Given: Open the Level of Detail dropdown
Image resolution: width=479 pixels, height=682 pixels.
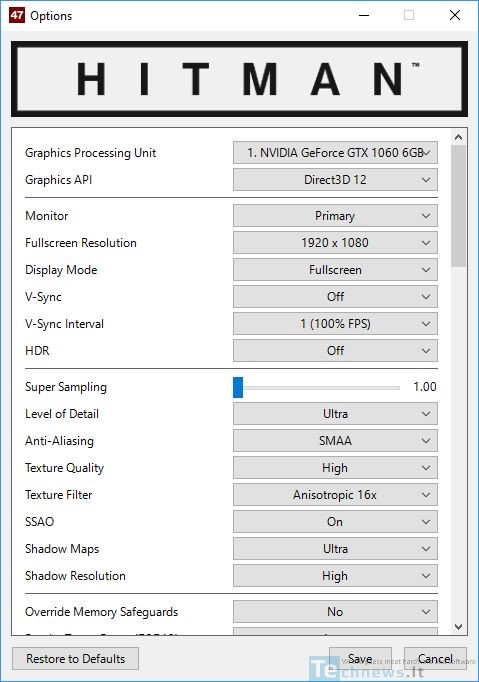Looking at the screenshot, I should pos(335,414).
